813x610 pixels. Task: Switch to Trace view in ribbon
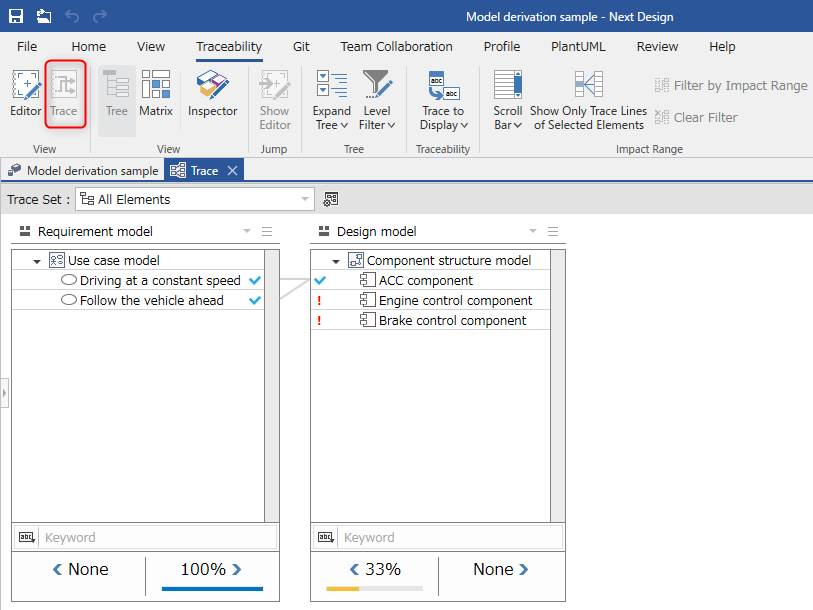(64, 93)
